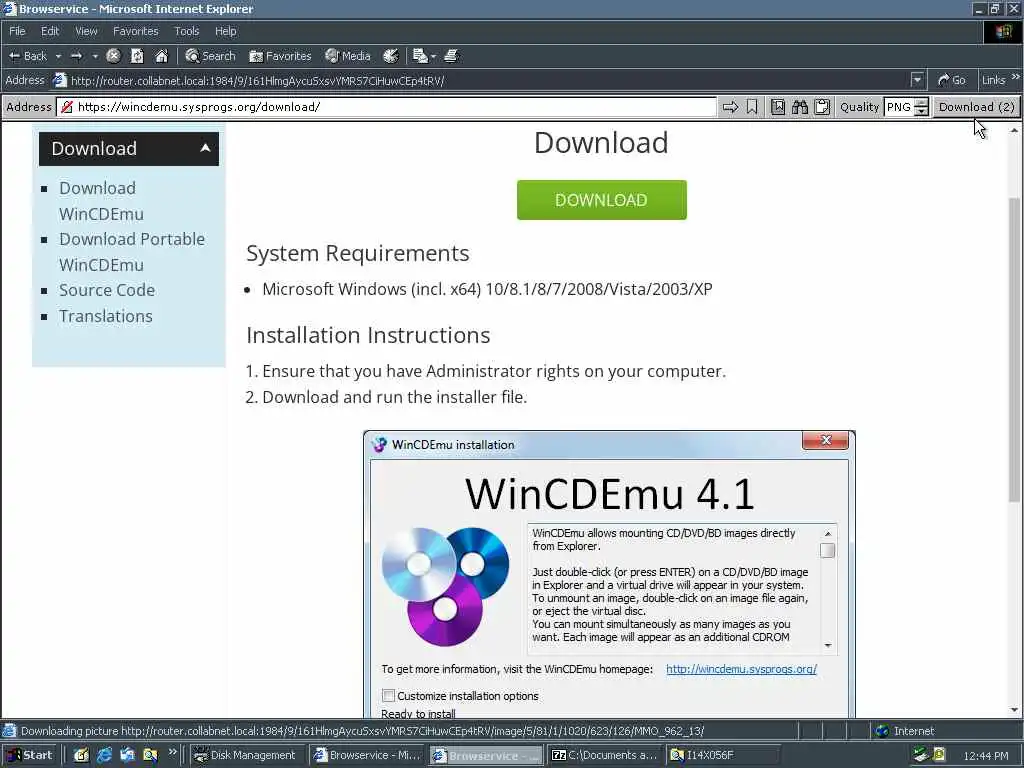Screen dimensions: 1024x768
Task: Click the Quality PNG value field
Action: pos(899,107)
